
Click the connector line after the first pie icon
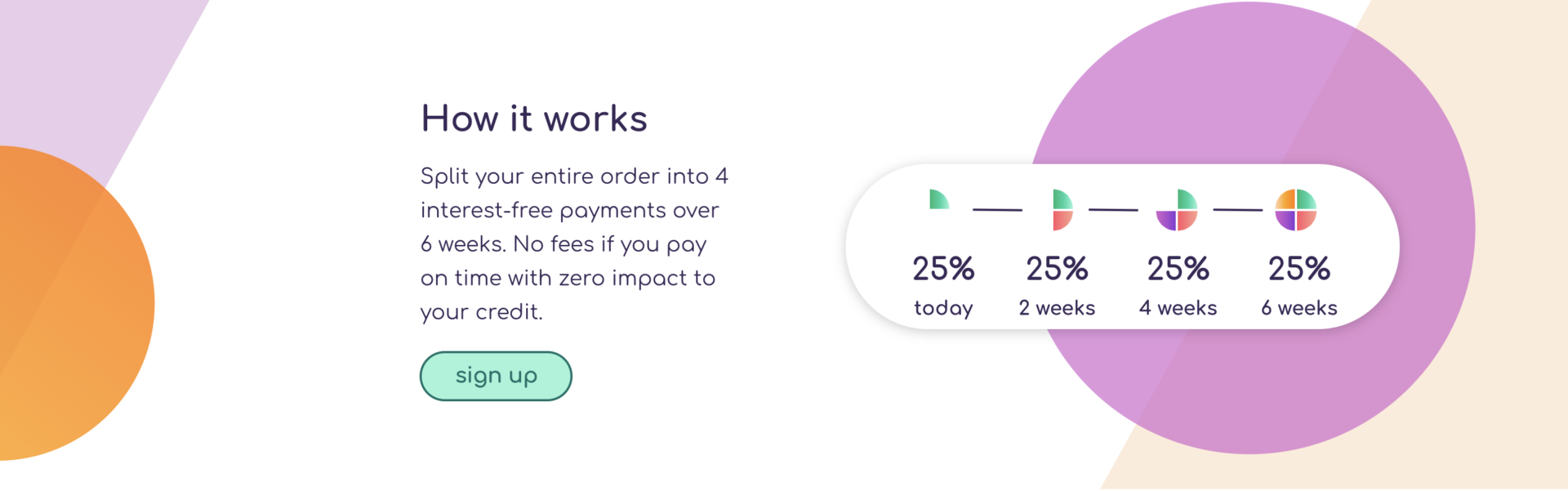tap(997, 210)
